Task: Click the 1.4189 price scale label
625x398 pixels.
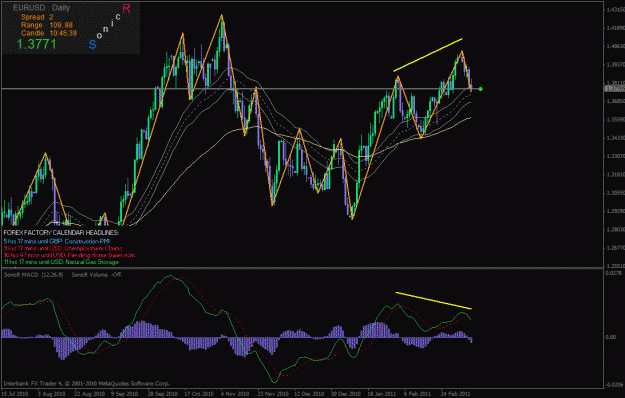Action: [615, 28]
